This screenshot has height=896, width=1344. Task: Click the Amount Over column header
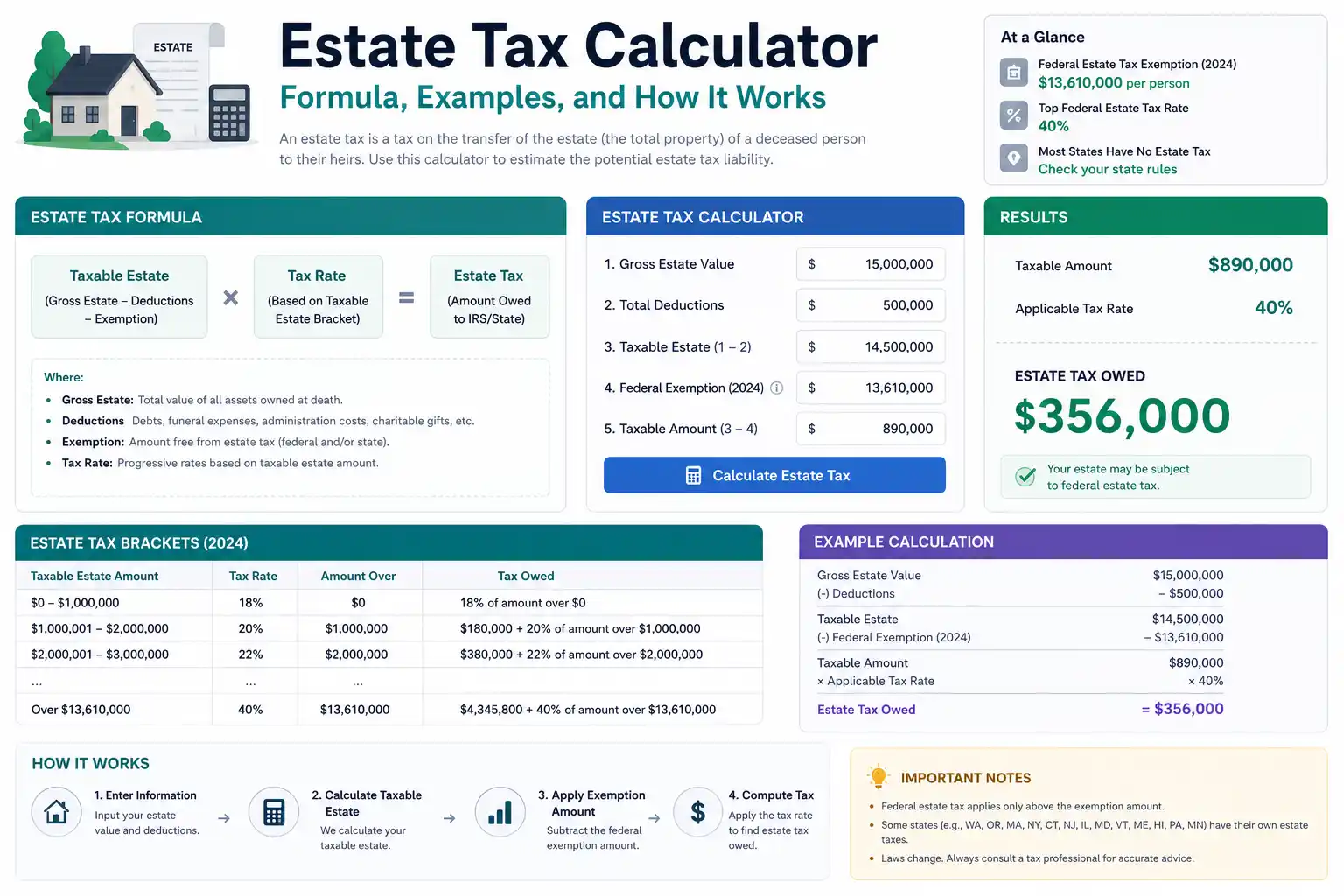pos(358,576)
